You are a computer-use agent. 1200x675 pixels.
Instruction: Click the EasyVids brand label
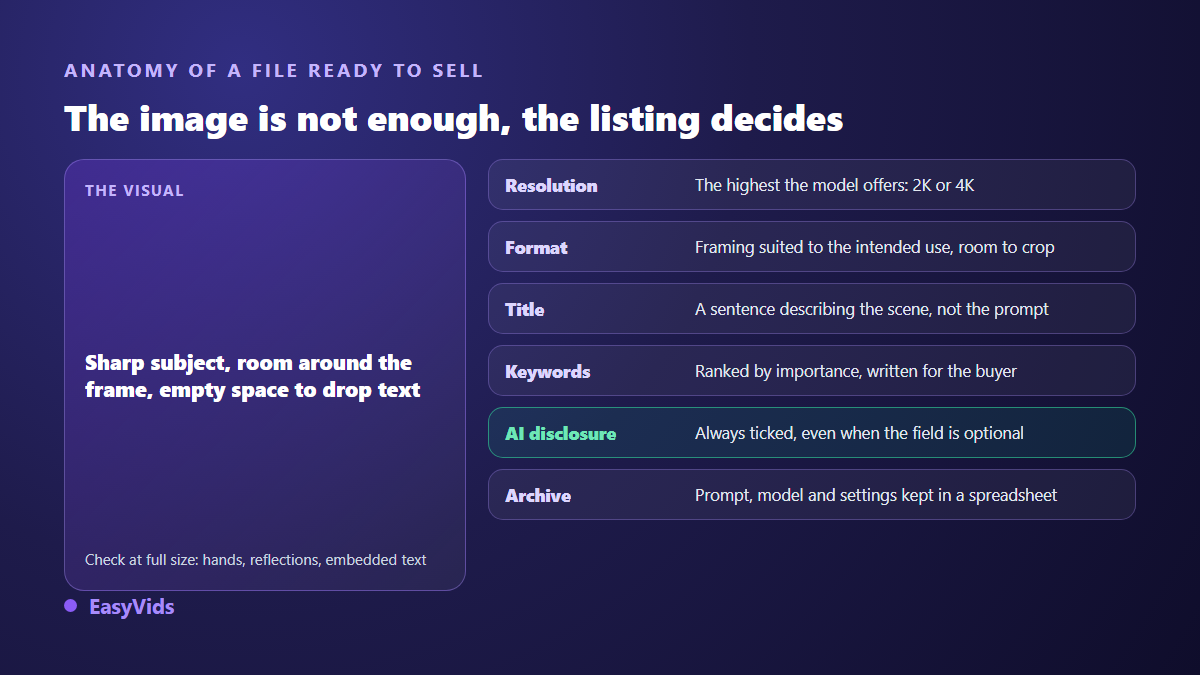pyautogui.click(x=131, y=606)
